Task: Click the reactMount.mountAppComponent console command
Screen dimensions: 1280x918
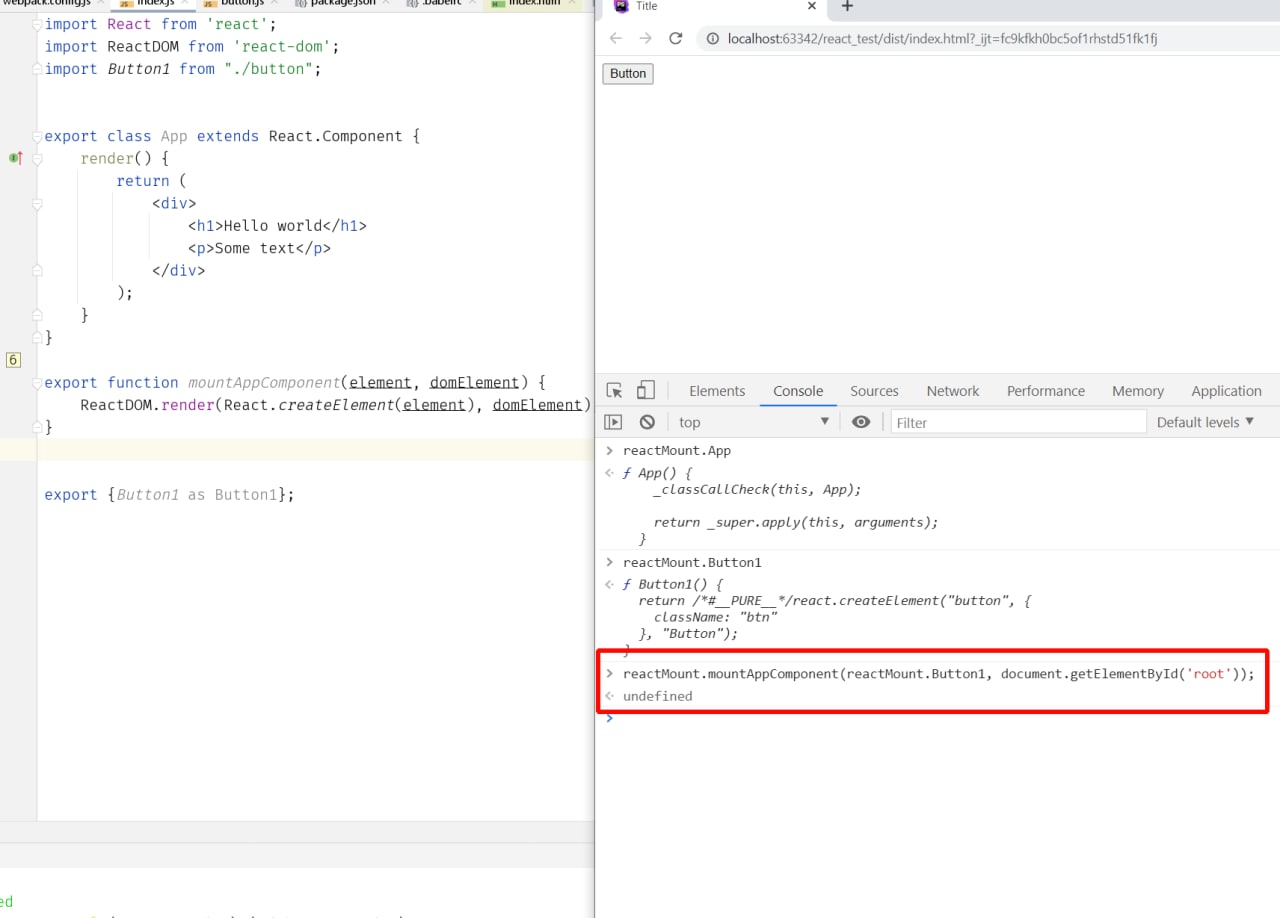Action: 938,674
